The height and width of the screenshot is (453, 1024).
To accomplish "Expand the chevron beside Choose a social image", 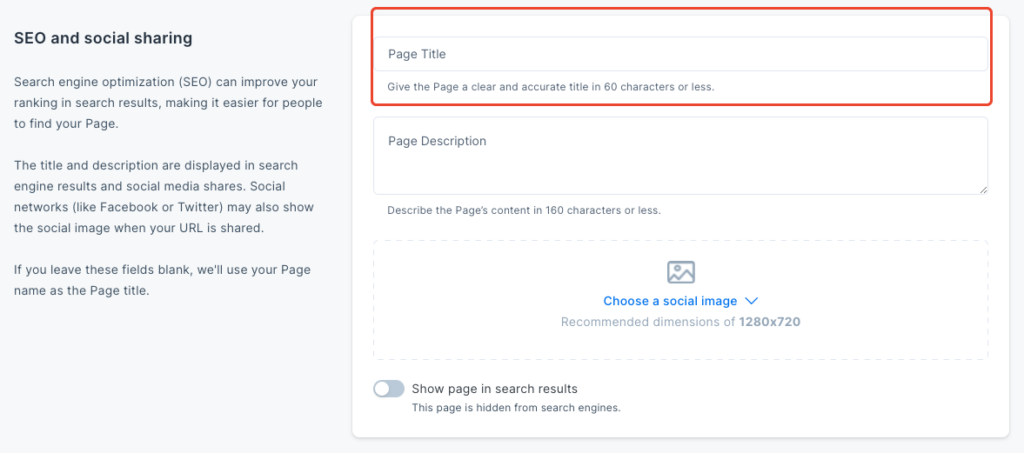I will pyautogui.click(x=751, y=301).
